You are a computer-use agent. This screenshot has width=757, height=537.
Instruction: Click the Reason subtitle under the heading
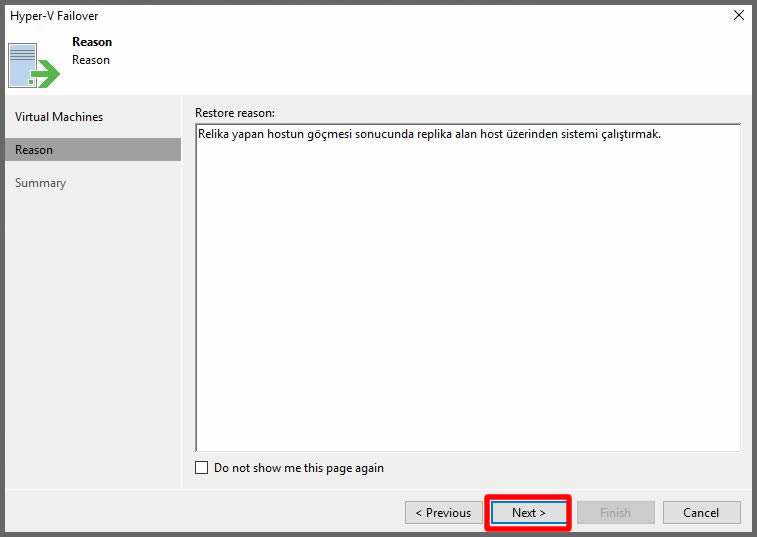(x=91, y=60)
